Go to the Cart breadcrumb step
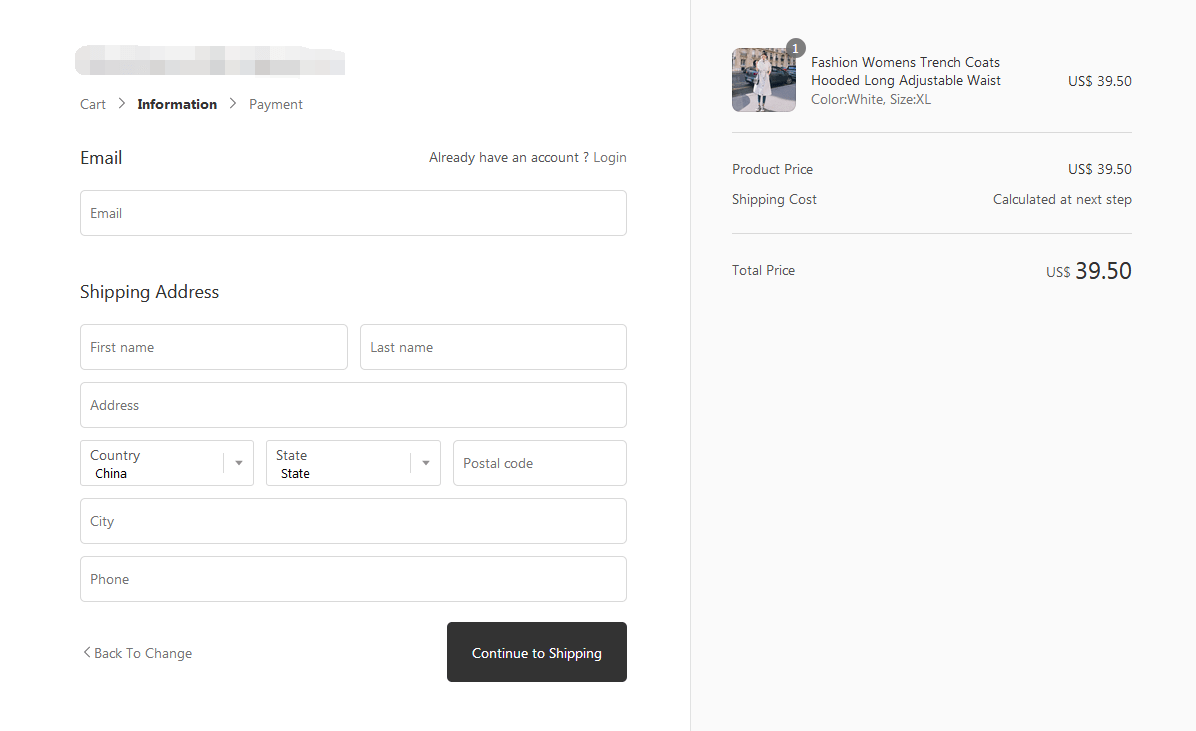 point(93,104)
